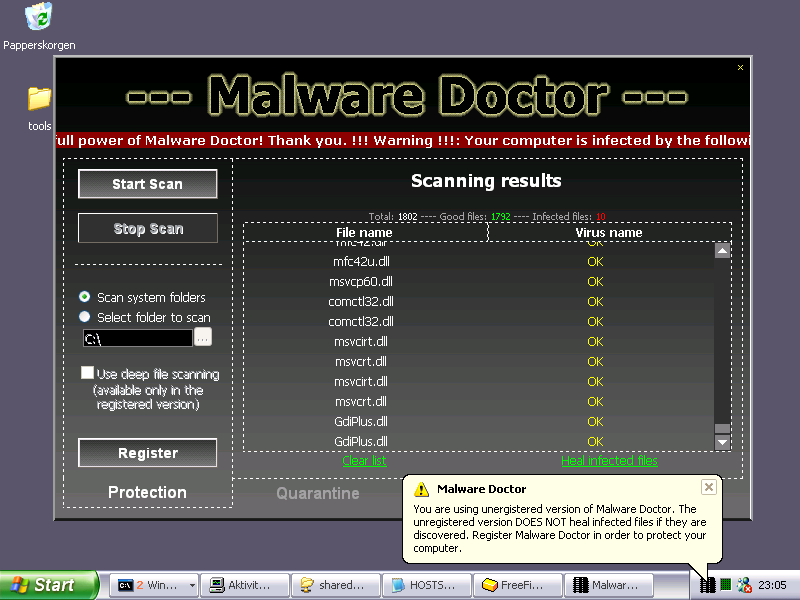
Task: Click OK status next to msvcp60.dll
Action: 595,282
